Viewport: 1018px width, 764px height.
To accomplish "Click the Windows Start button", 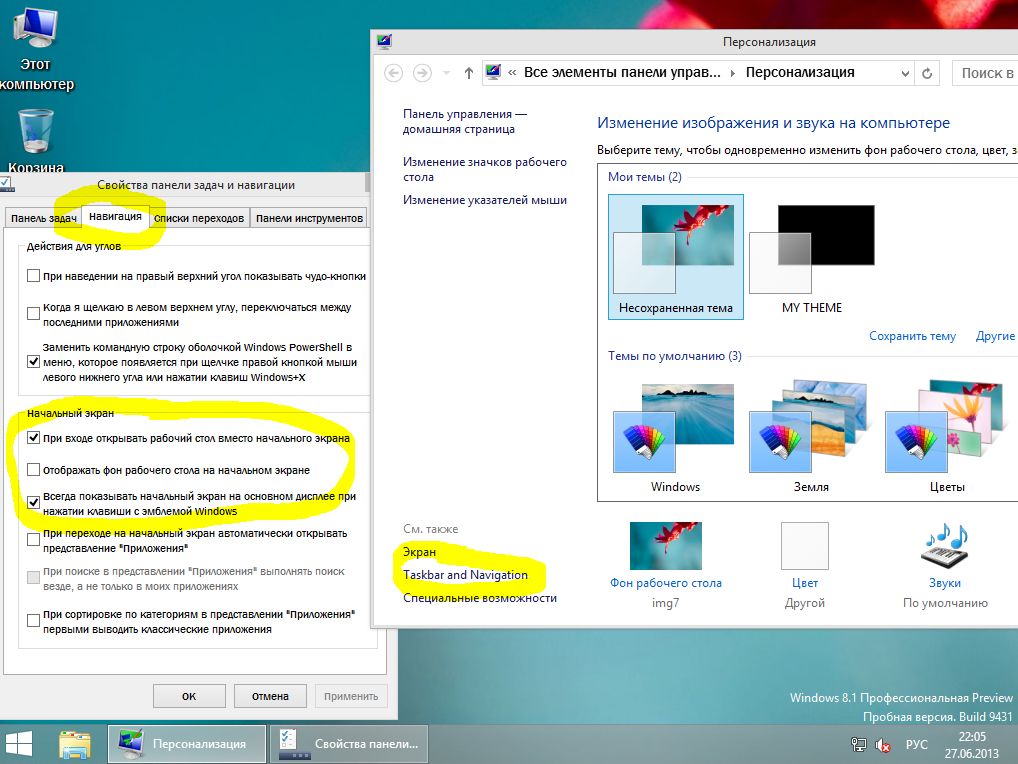I will point(18,743).
